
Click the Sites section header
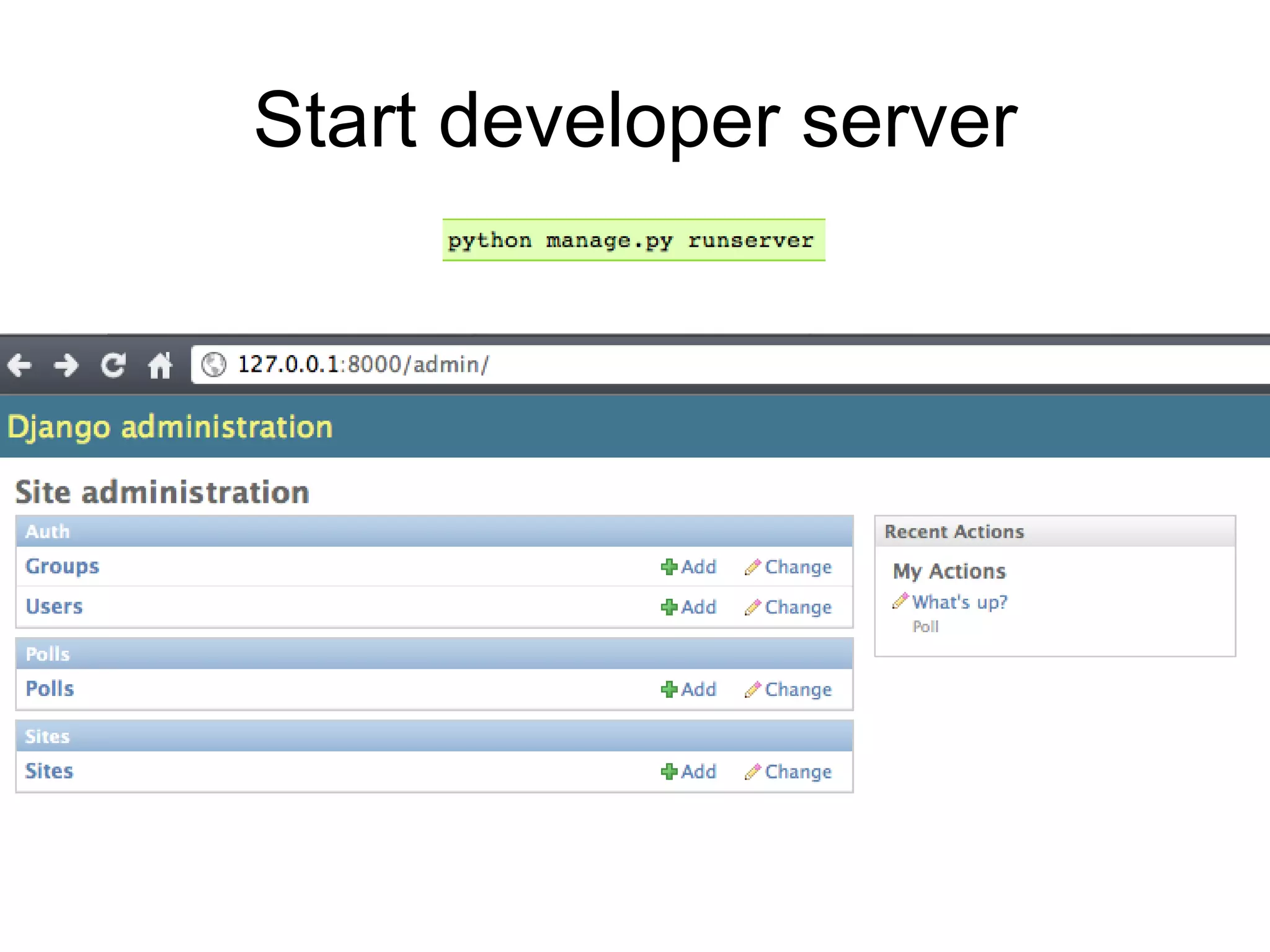click(x=435, y=736)
